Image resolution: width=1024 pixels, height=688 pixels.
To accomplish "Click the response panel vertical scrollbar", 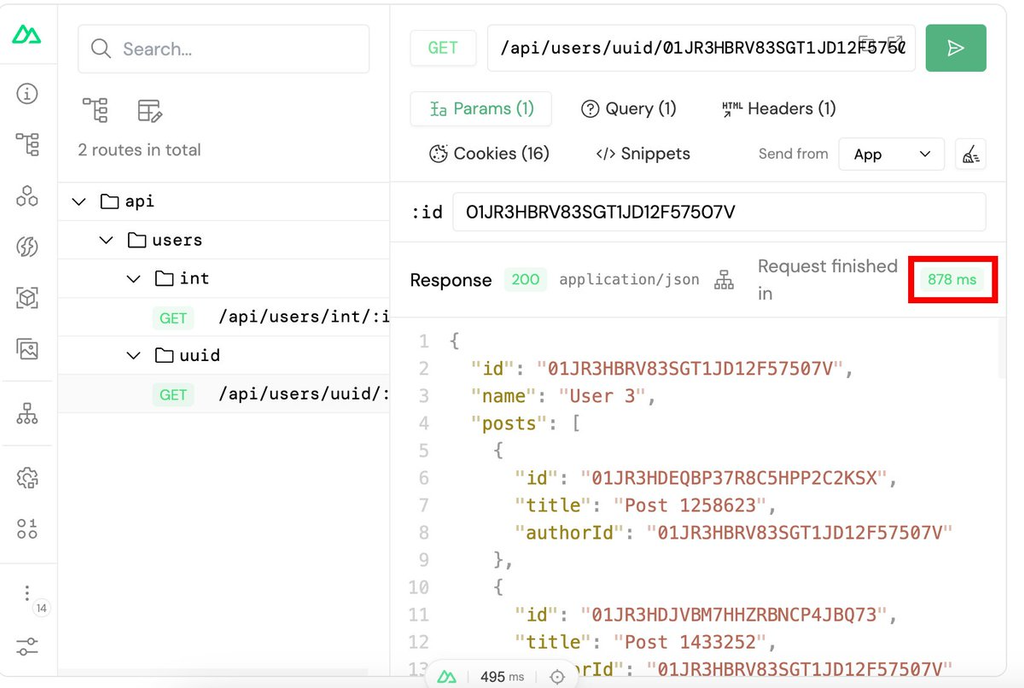I will (1002, 349).
